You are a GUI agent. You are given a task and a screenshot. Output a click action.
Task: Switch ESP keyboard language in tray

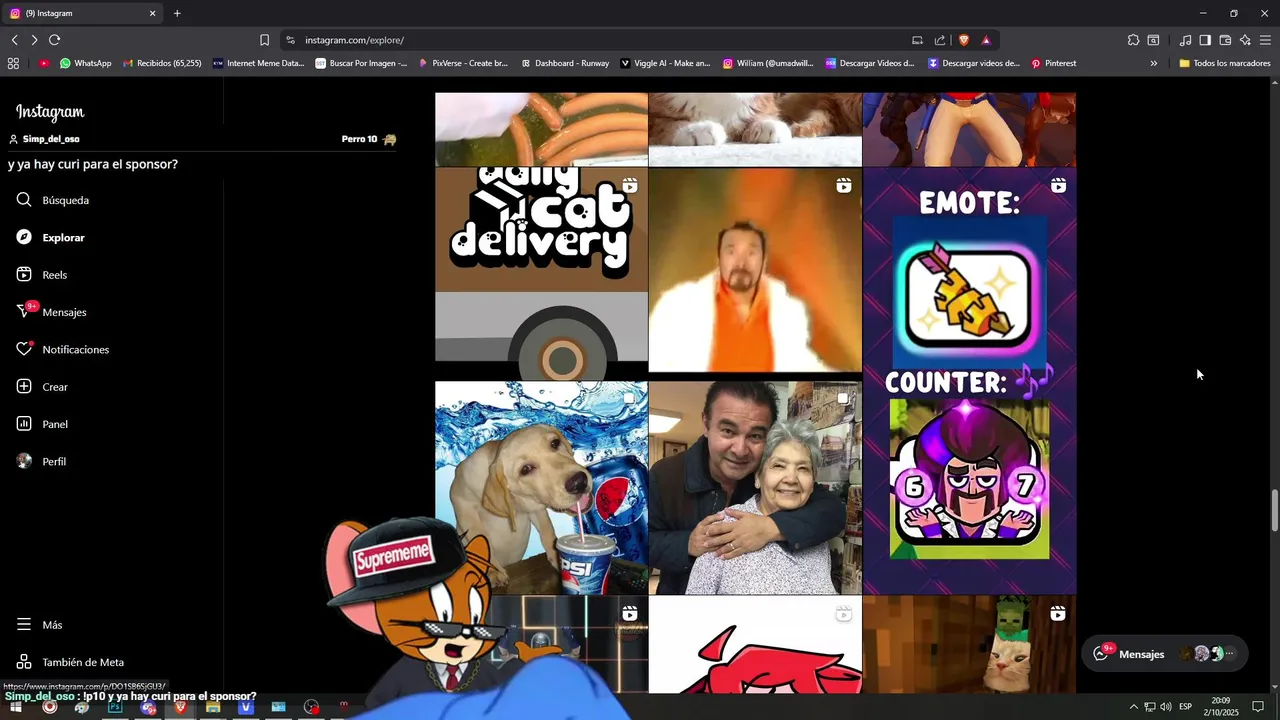(1186, 707)
